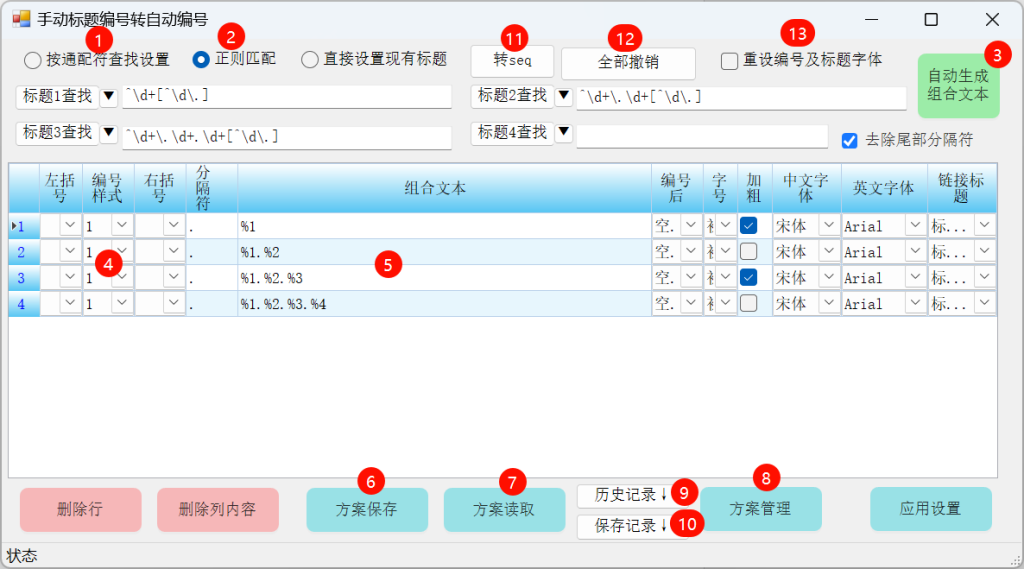Viewport: 1024px width, 569px height.
Task: Open 方案管理 button
Action: point(761,509)
